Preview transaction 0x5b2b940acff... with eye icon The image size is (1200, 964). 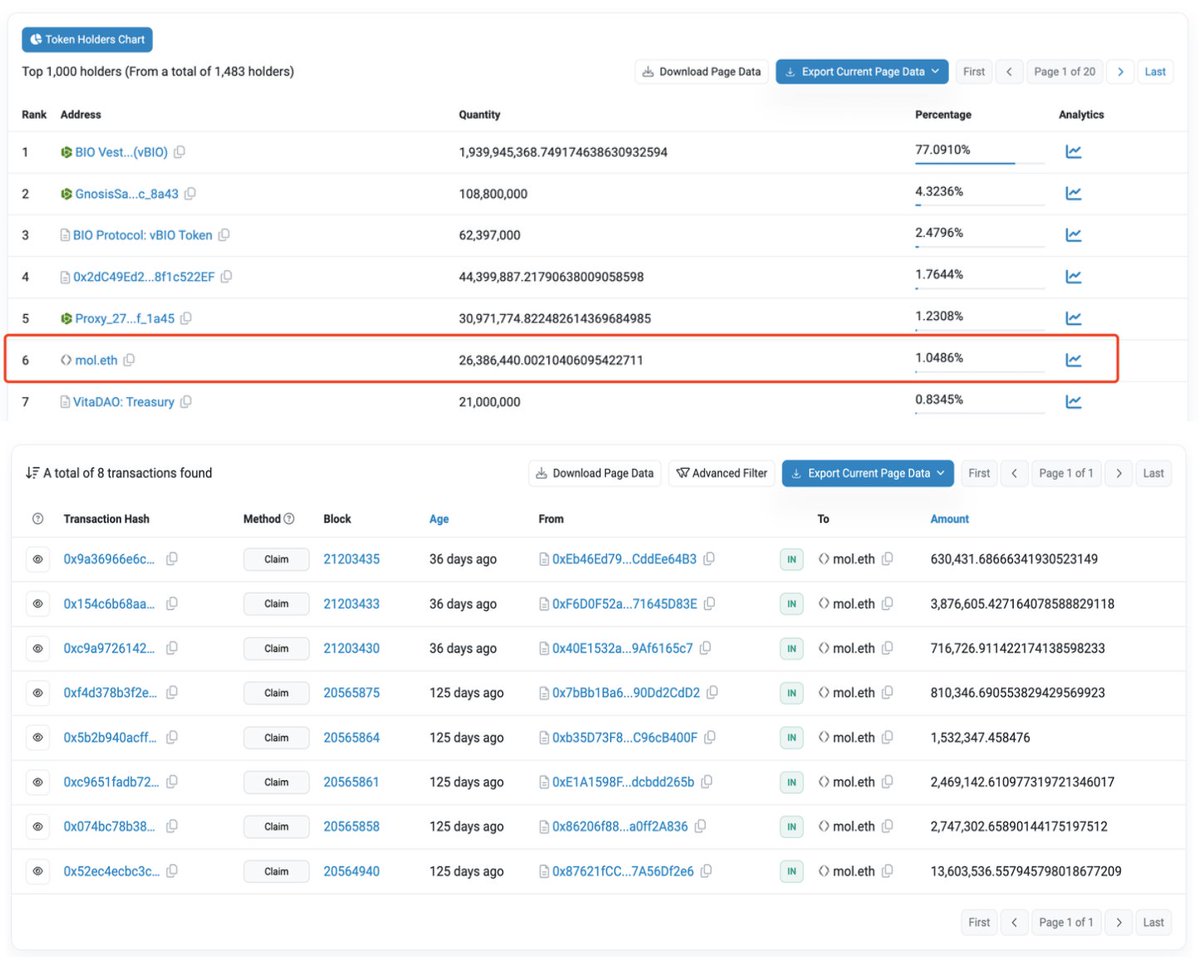[x=38, y=738]
